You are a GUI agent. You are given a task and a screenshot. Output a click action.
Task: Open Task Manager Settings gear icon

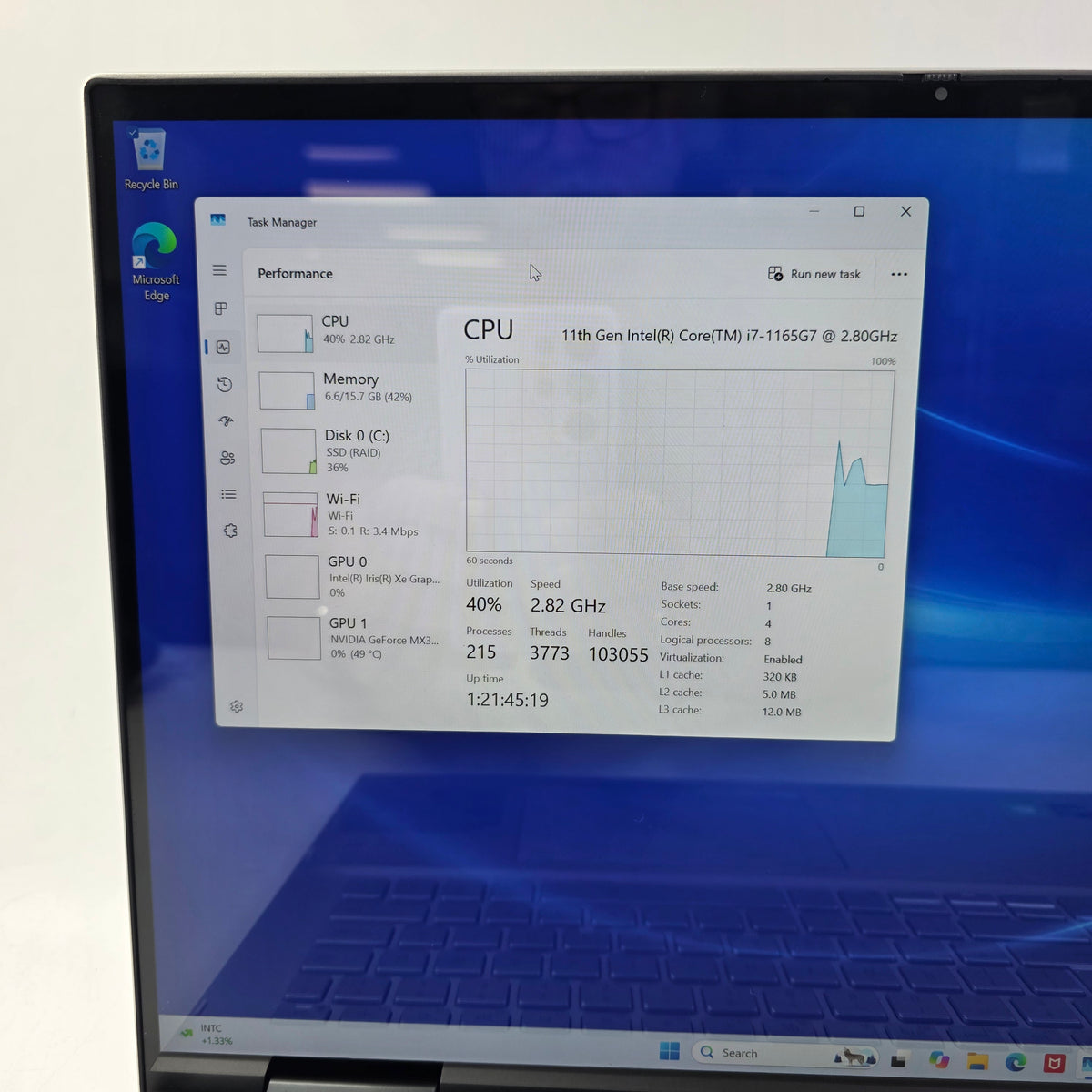pyautogui.click(x=237, y=706)
